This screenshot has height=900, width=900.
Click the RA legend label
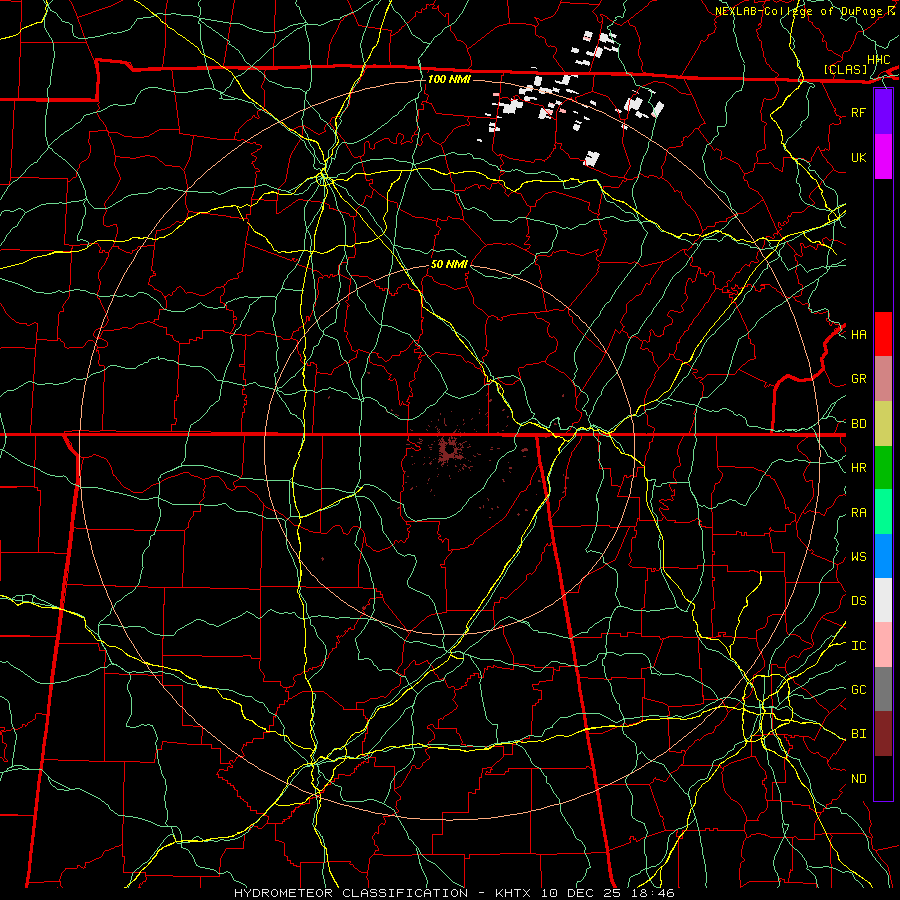pyautogui.click(x=858, y=513)
